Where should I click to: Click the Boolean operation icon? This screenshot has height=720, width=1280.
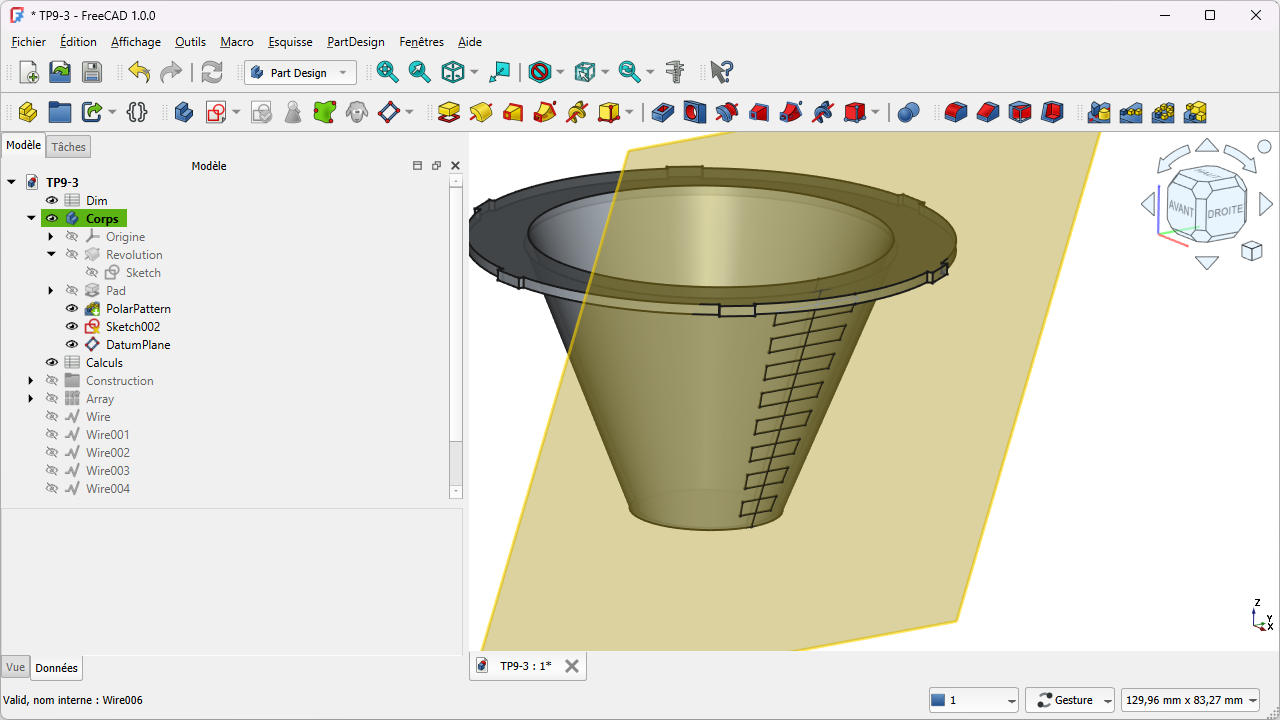point(908,112)
